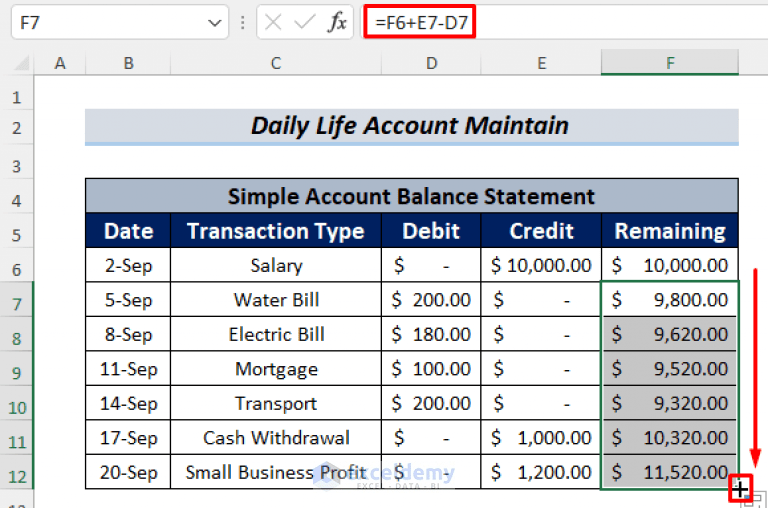Select column C header
This screenshot has width=768, height=508.
(276, 63)
